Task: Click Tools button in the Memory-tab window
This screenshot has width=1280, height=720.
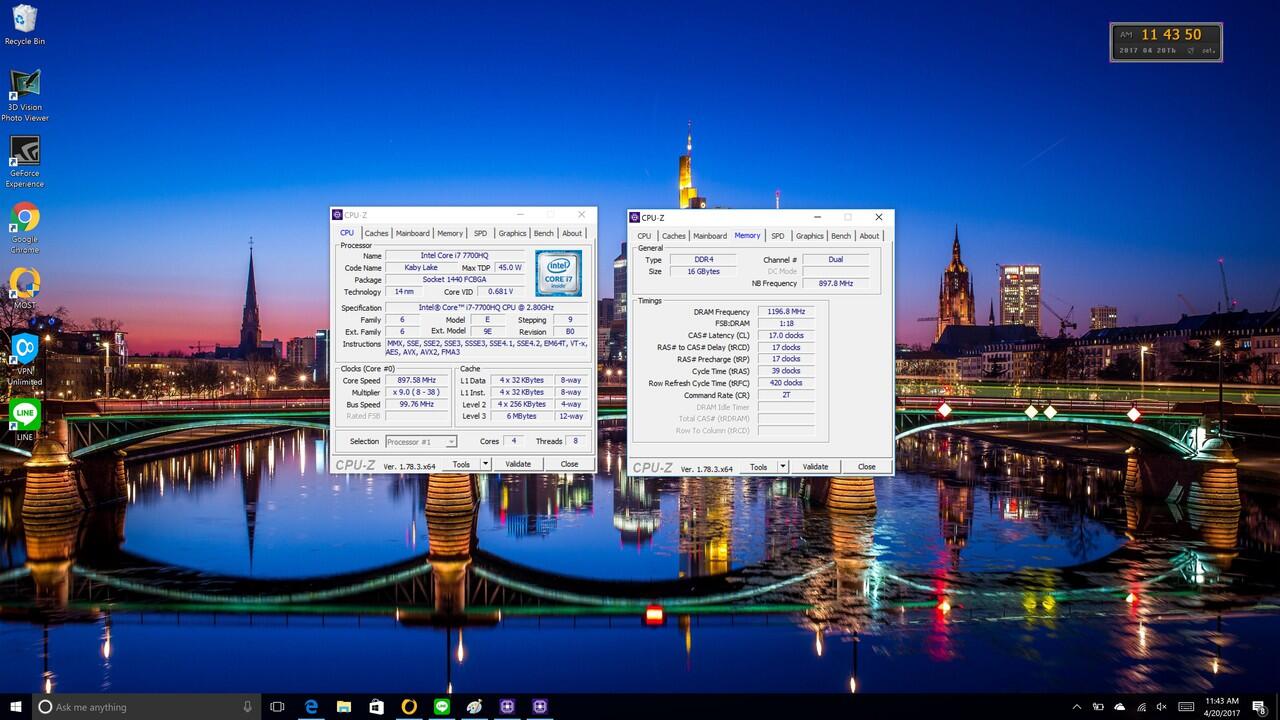Action: coord(759,467)
